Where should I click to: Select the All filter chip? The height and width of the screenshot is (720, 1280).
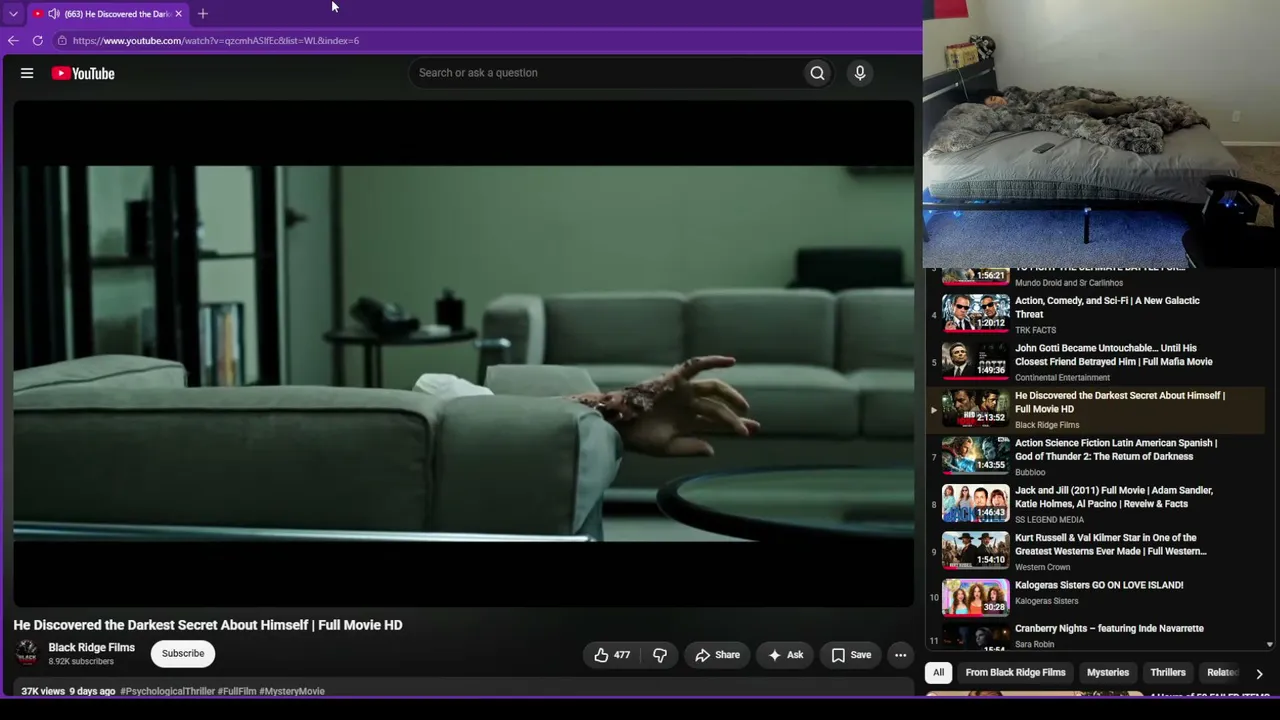pyautogui.click(x=938, y=673)
